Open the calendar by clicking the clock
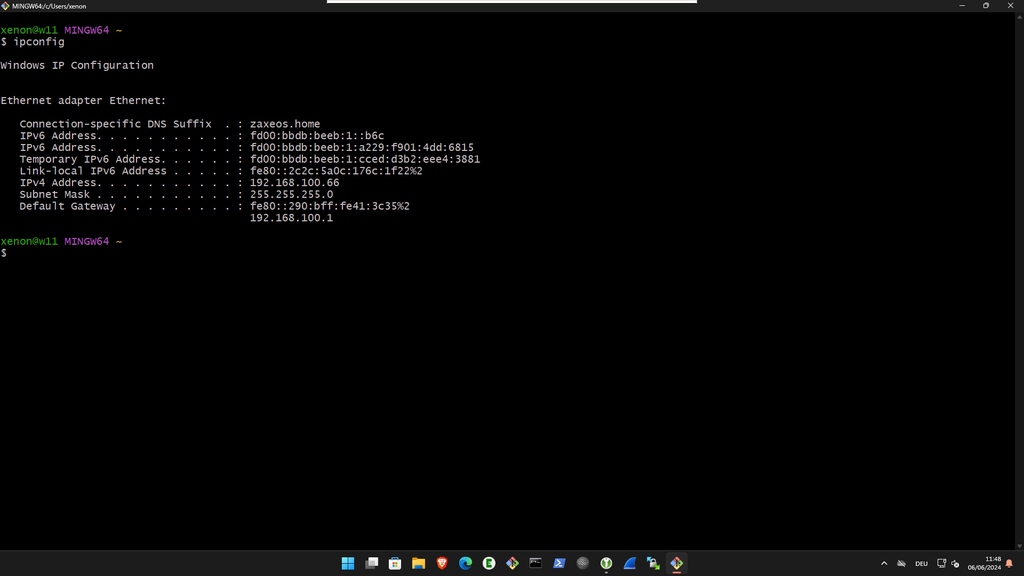This screenshot has height=576, width=1024. pos(985,563)
